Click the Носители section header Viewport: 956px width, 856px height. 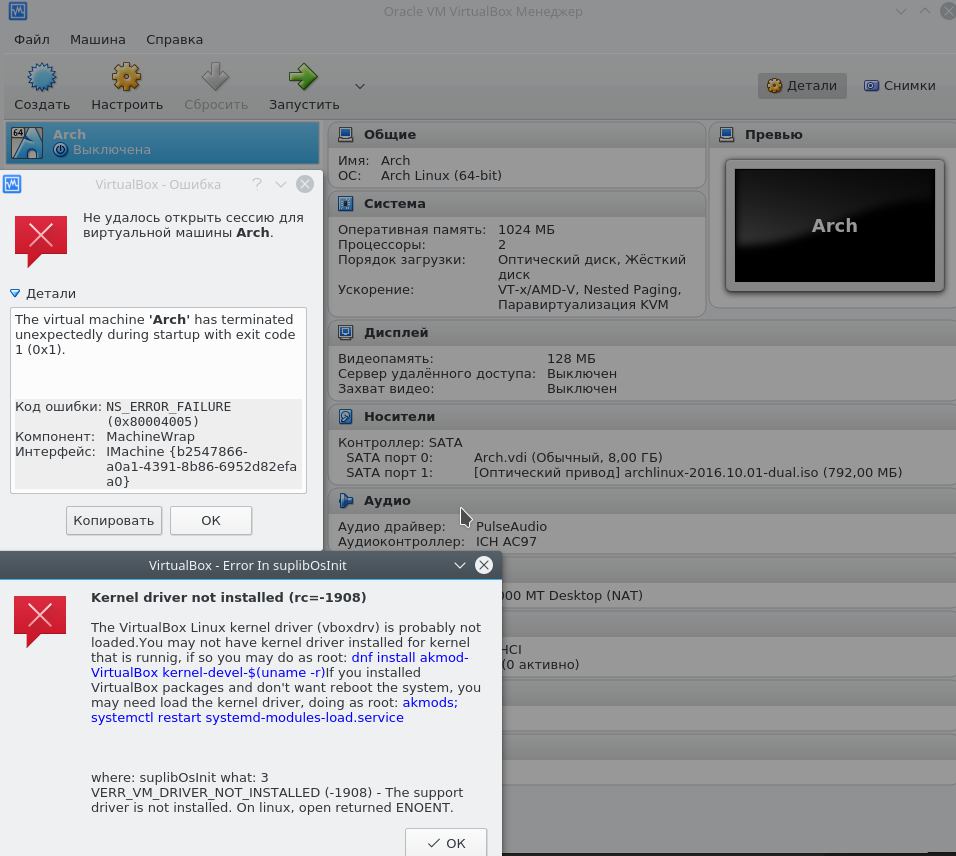pos(643,416)
